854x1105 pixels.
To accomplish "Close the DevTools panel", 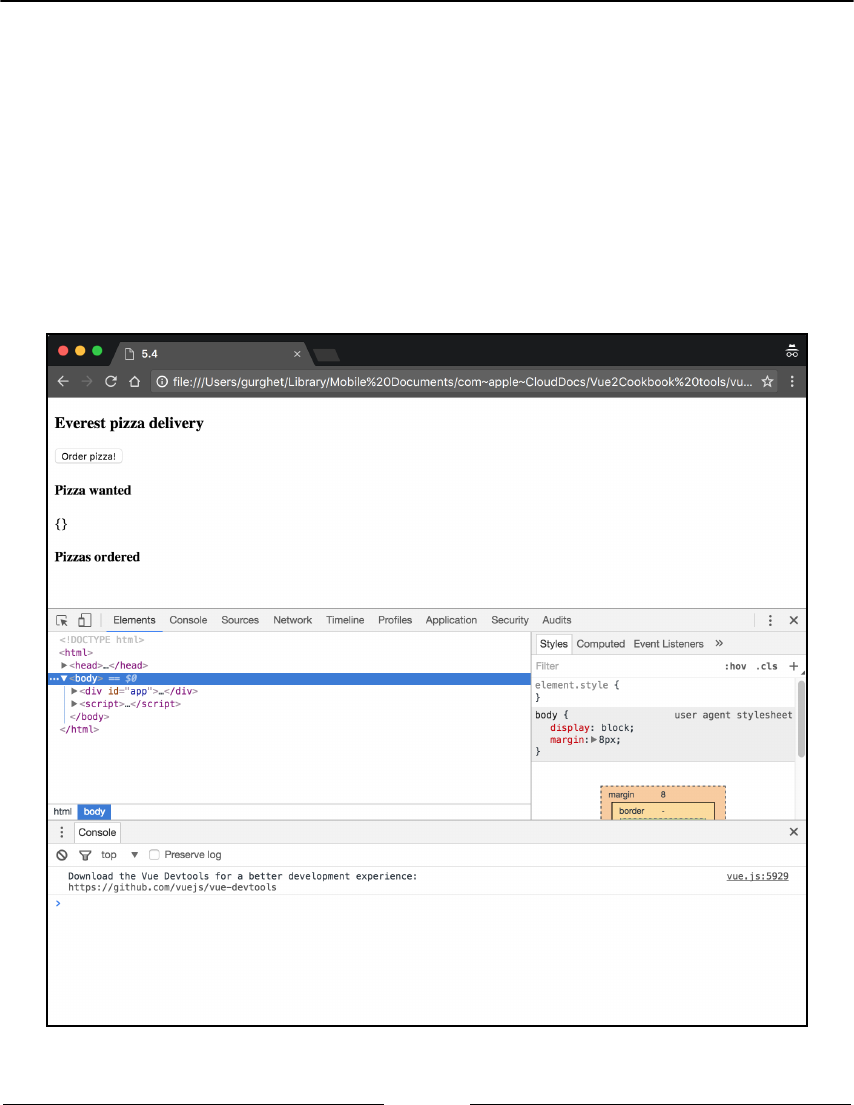I will (x=793, y=620).
